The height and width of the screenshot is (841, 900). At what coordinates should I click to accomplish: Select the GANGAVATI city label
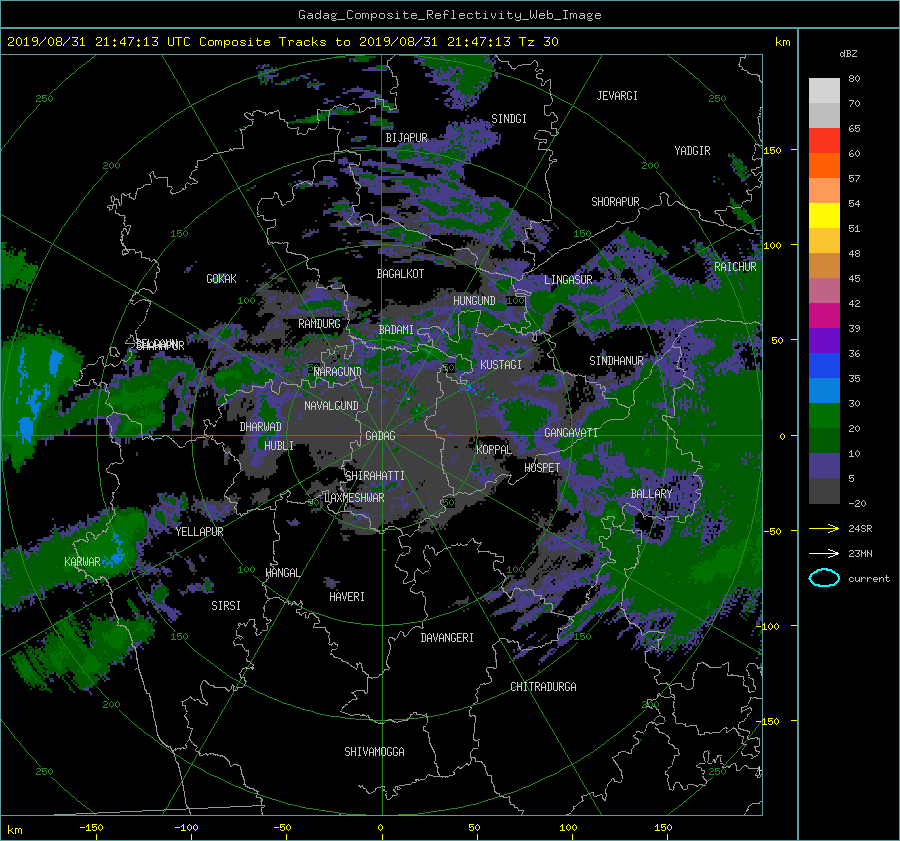571,433
